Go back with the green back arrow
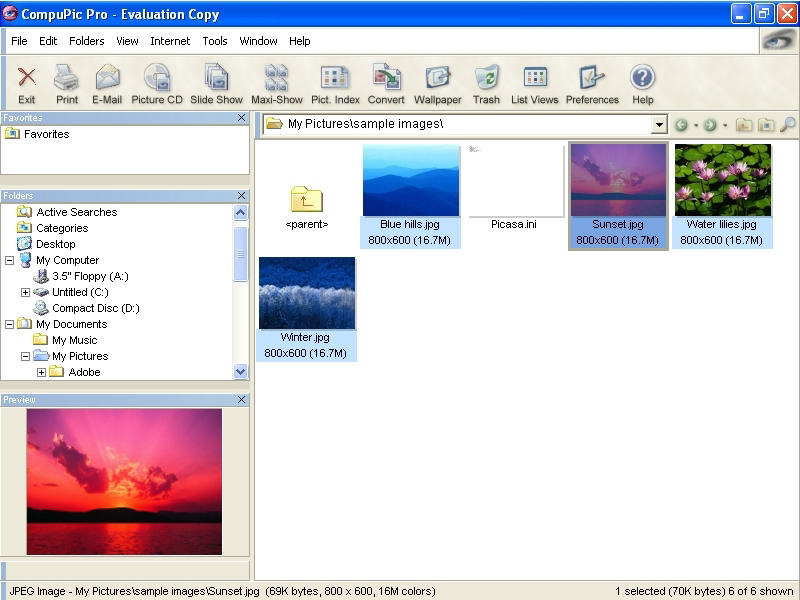The width and height of the screenshot is (800, 600). pyautogui.click(x=681, y=124)
